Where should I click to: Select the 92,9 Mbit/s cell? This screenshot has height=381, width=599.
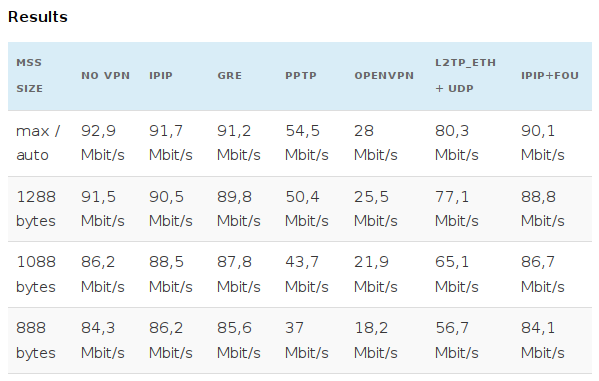[x=103, y=143]
